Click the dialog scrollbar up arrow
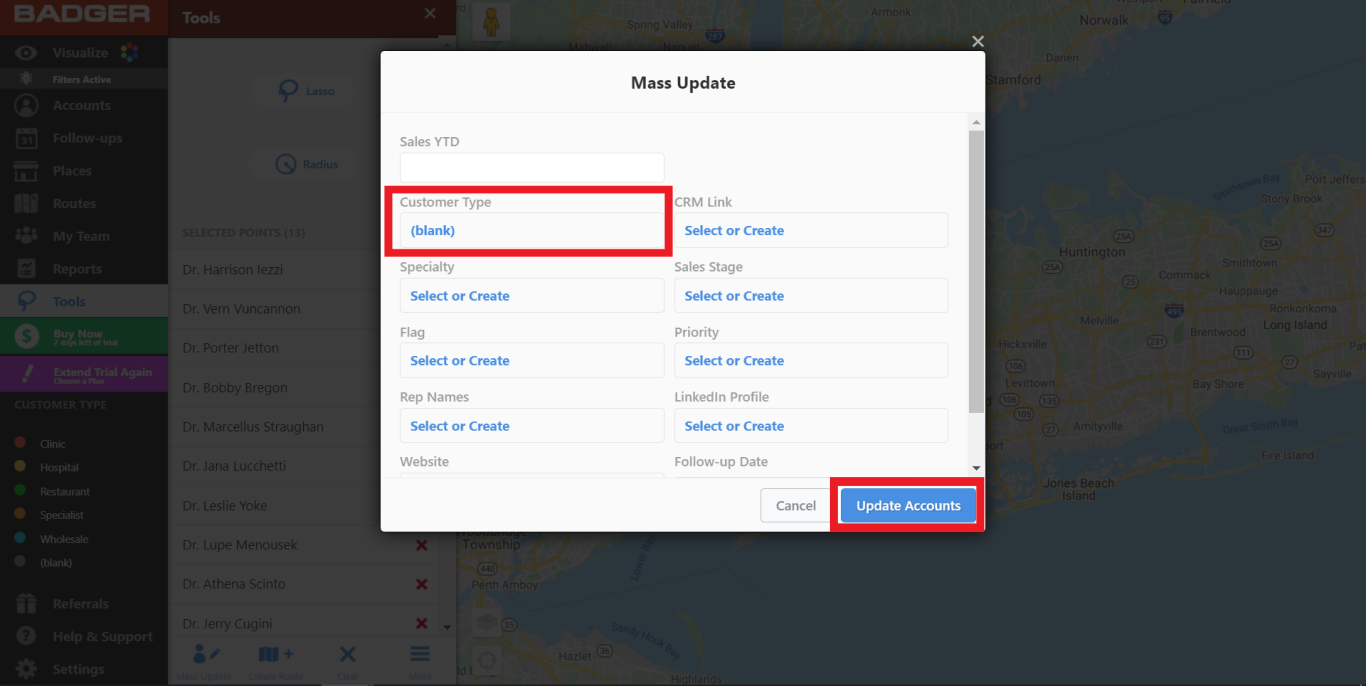This screenshot has width=1366, height=686. click(976, 122)
